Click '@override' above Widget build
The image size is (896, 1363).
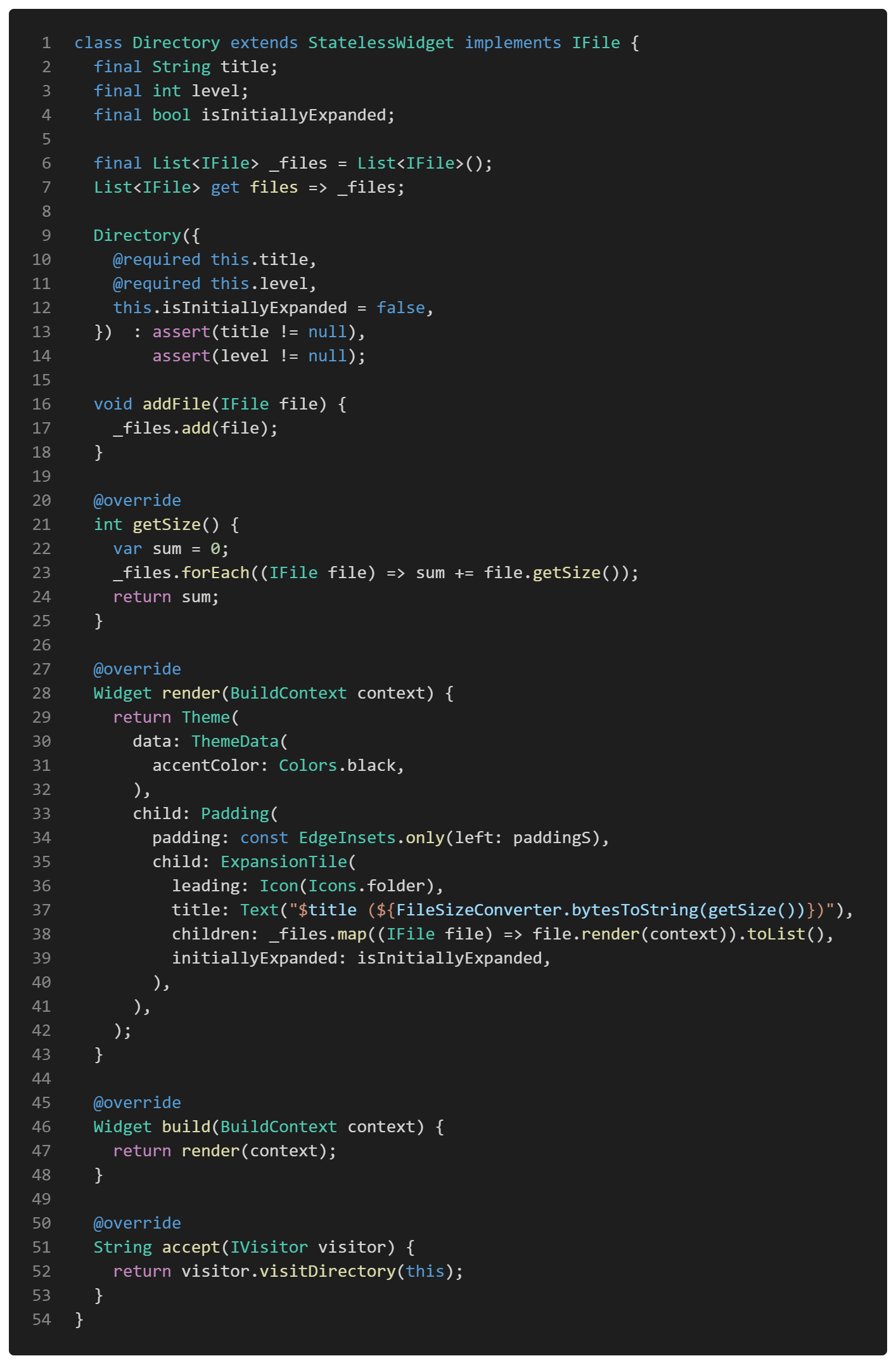click(138, 1103)
